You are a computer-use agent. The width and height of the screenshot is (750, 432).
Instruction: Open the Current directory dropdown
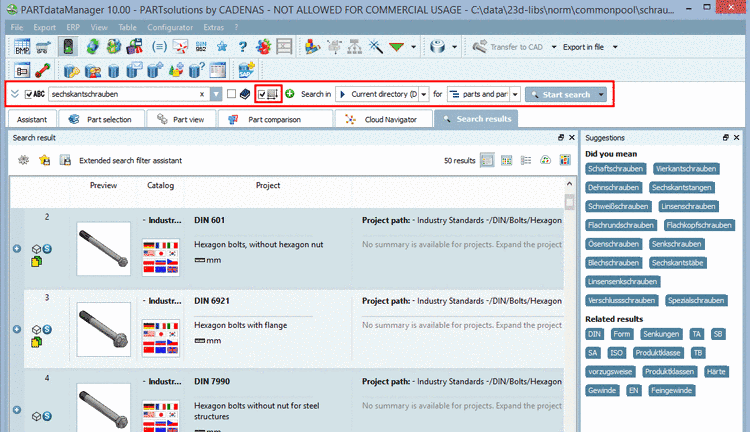click(x=424, y=94)
